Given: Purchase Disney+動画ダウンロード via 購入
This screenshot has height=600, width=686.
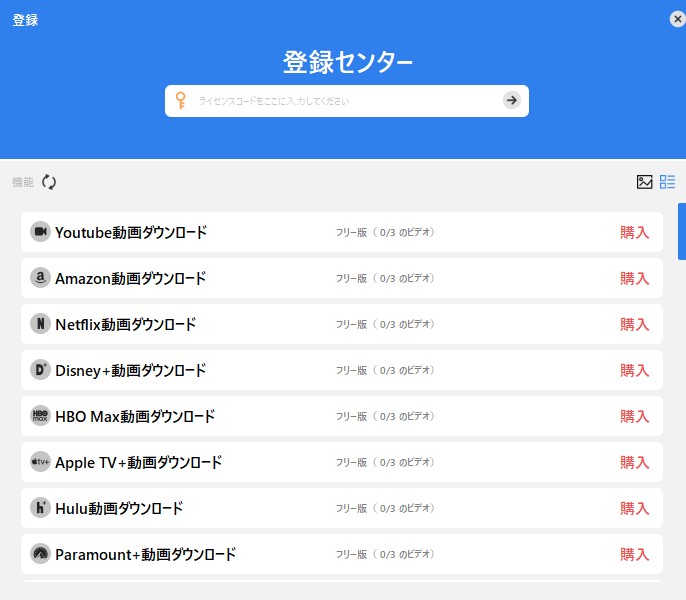Looking at the screenshot, I should (x=634, y=370).
